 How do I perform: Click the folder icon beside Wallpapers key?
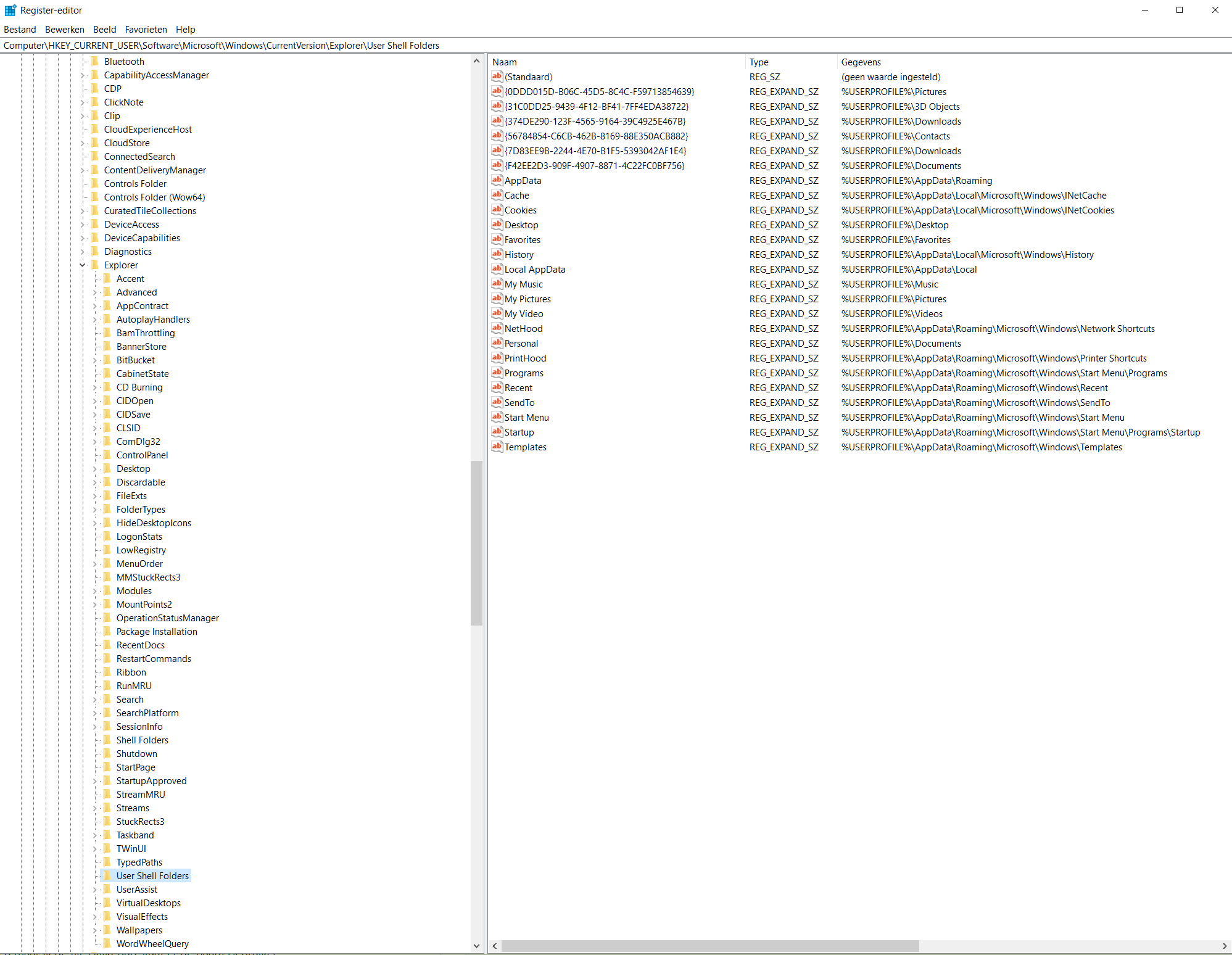(107, 930)
